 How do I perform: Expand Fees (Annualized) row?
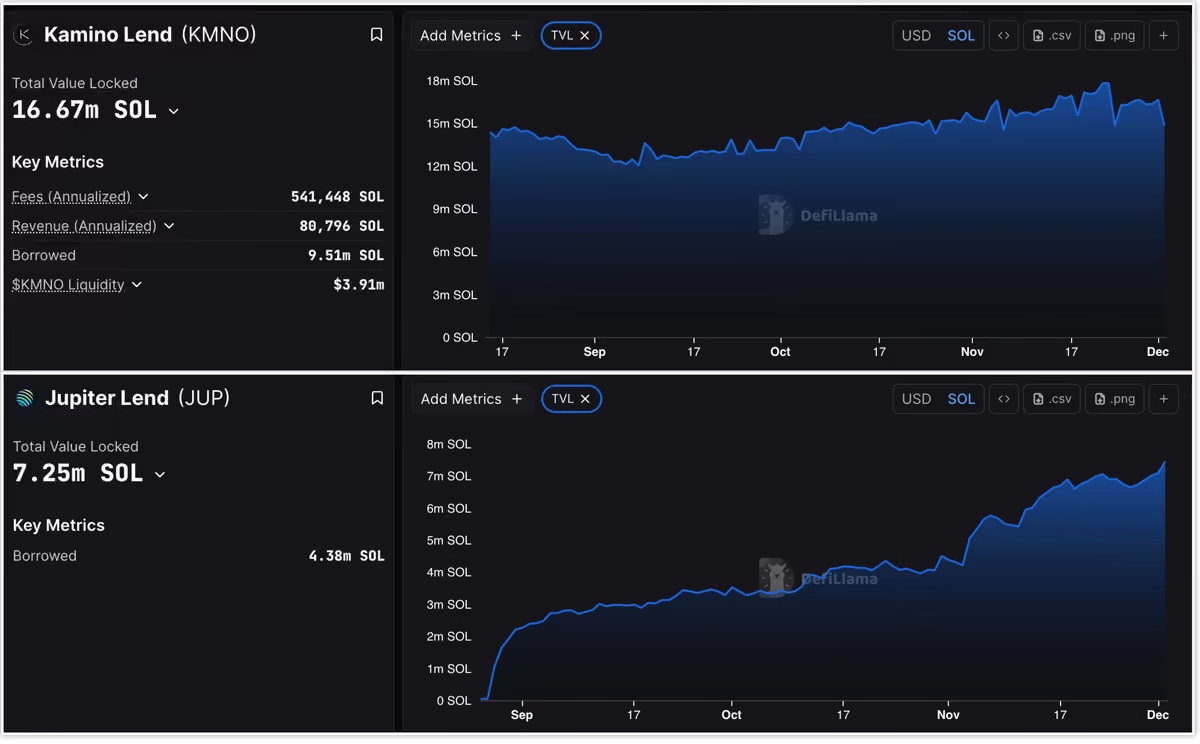click(143, 196)
